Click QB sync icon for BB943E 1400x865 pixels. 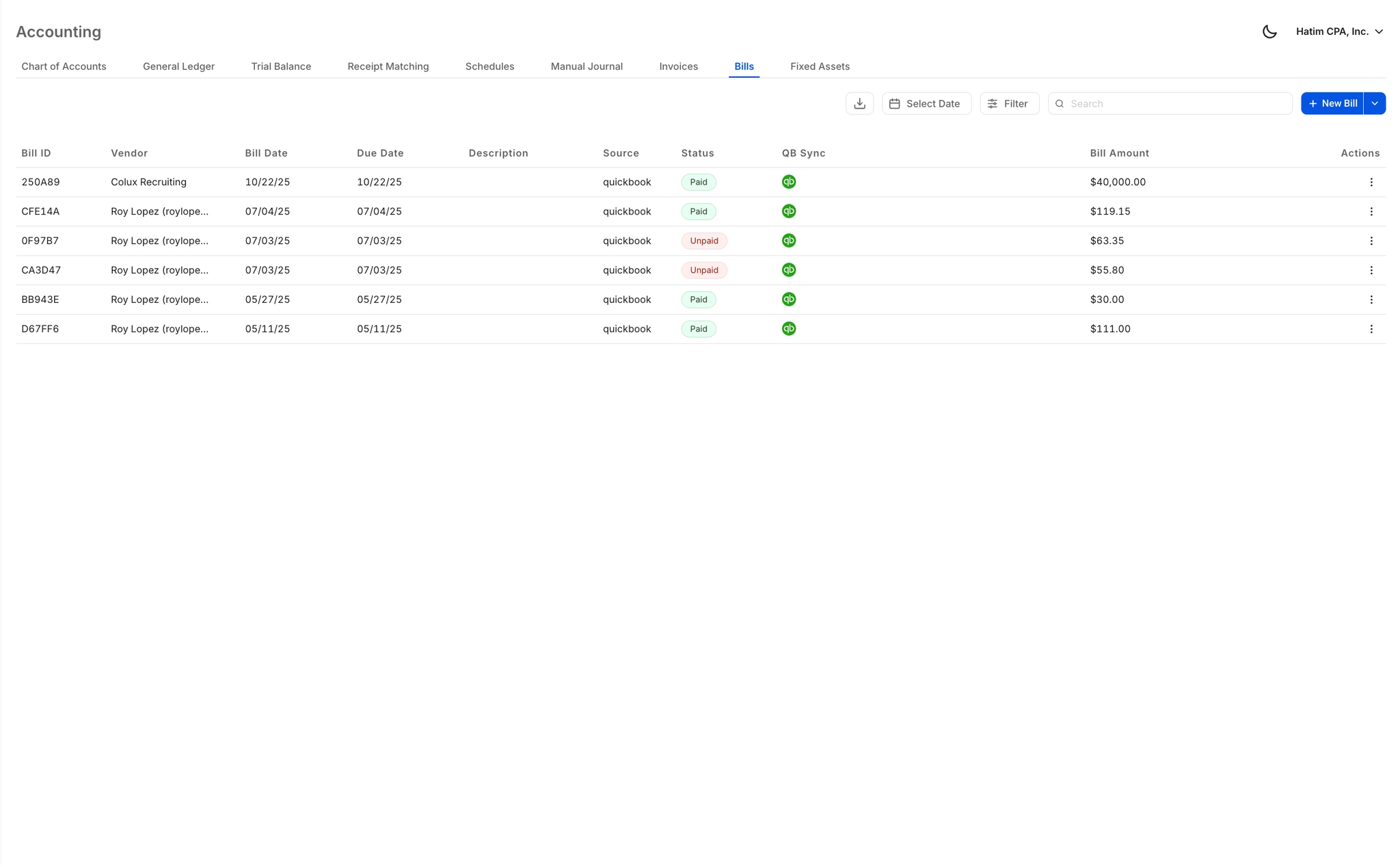[789, 300]
